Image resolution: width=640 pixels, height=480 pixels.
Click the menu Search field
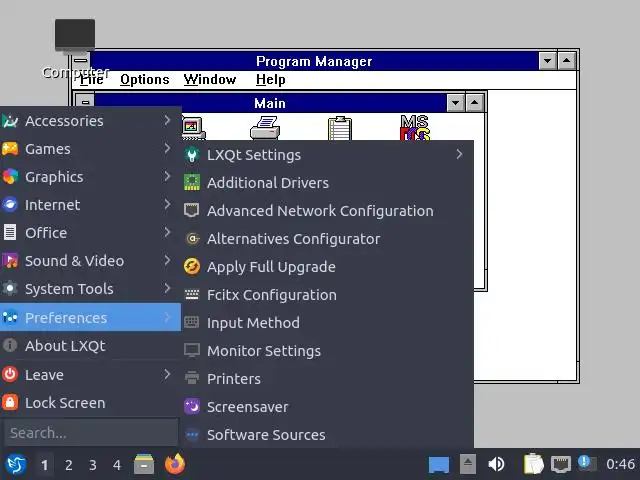click(x=91, y=432)
